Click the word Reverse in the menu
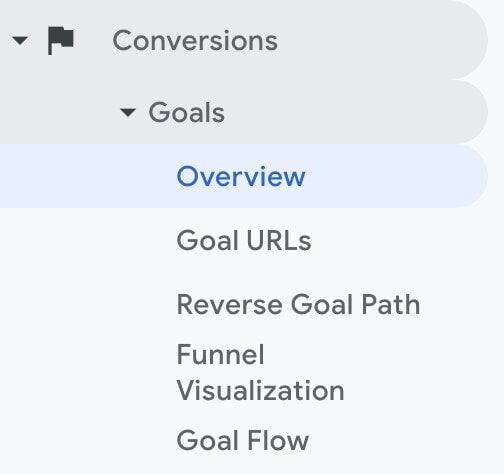 [x=230, y=304]
